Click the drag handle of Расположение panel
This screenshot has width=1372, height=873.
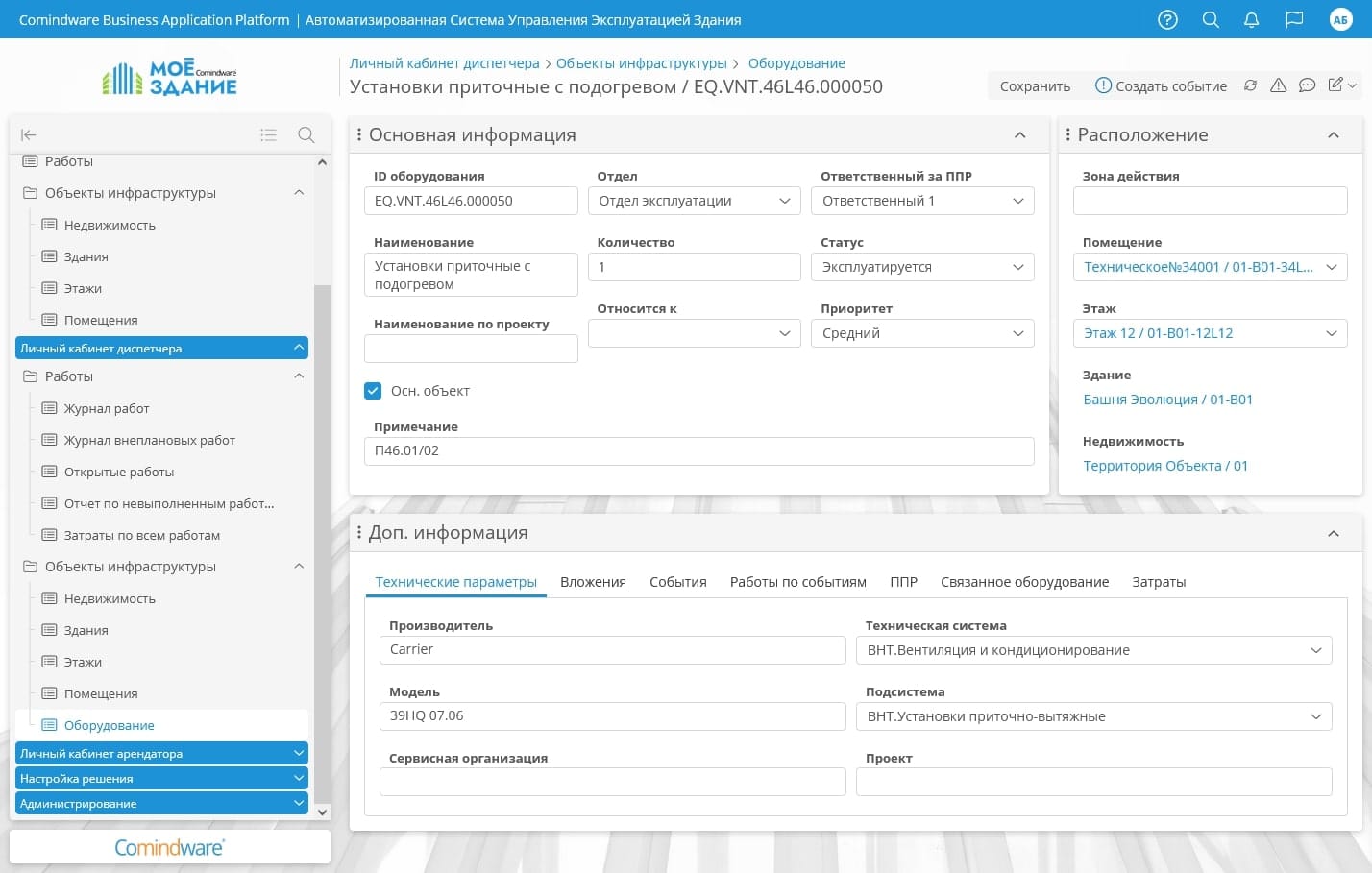[1068, 134]
